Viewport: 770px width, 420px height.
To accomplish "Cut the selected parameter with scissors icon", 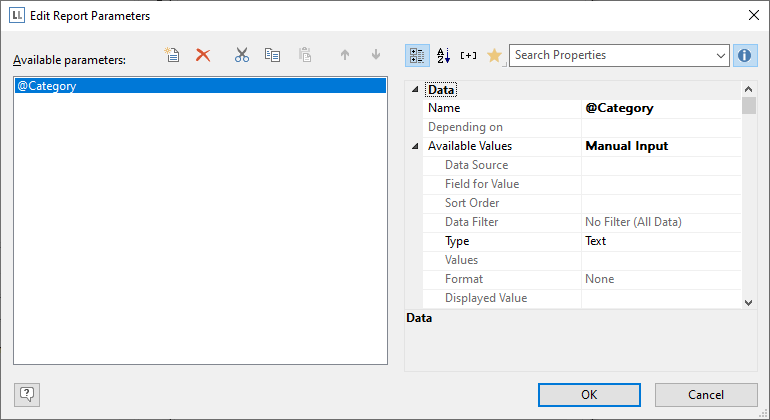I will click(x=242, y=55).
